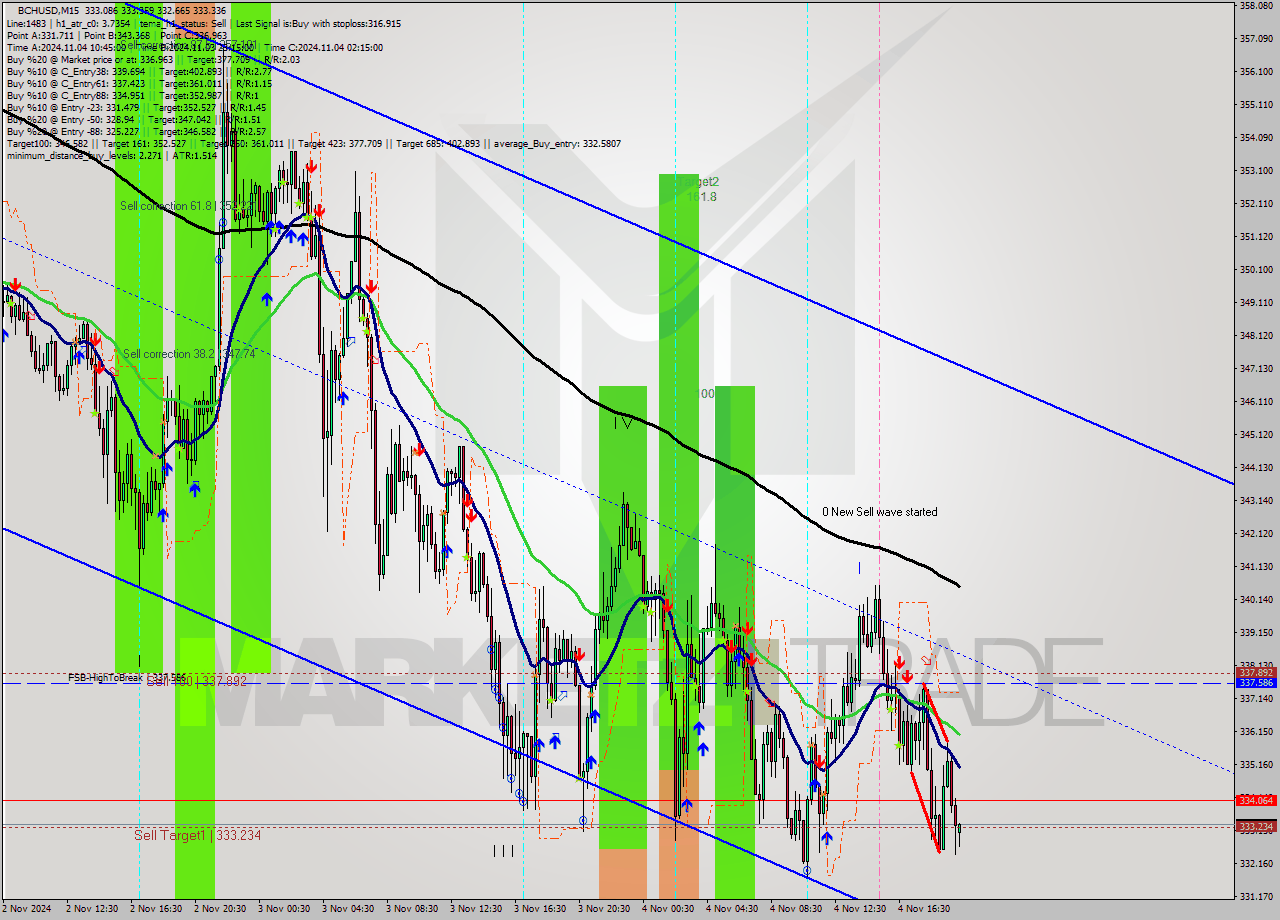The image size is (1280, 920).
Task: Click the '4 Nov 16:30' time label
Action: (x=926, y=909)
